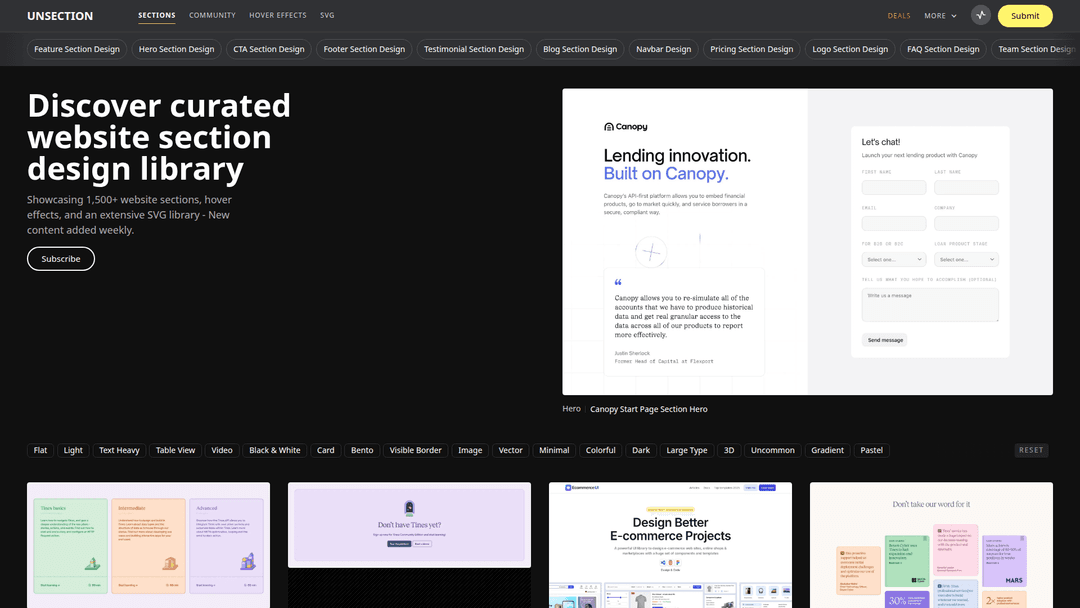
Task: Choose the Pricing Section Design category
Action: (x=751, y=49)
